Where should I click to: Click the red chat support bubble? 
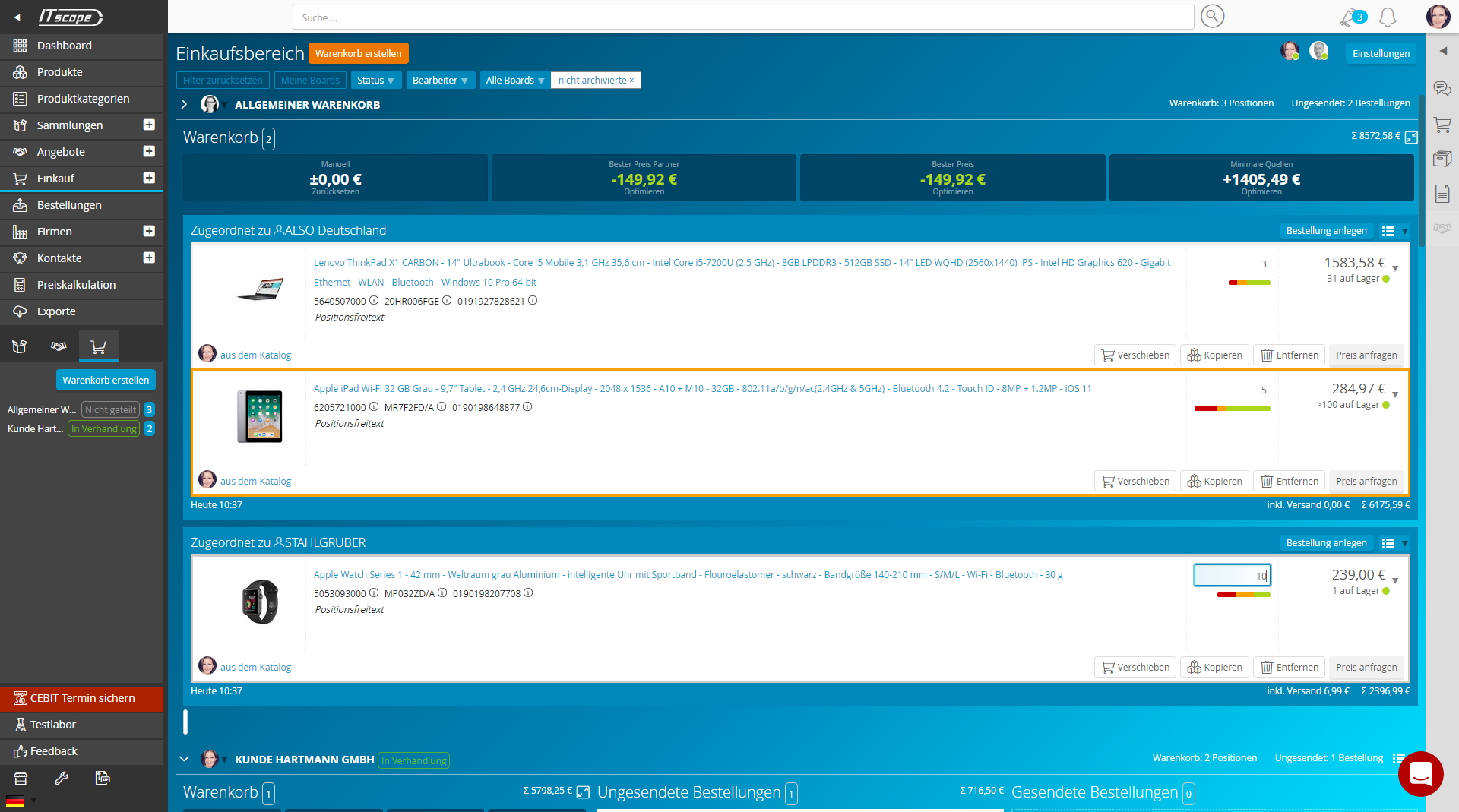pos(1420,774)
